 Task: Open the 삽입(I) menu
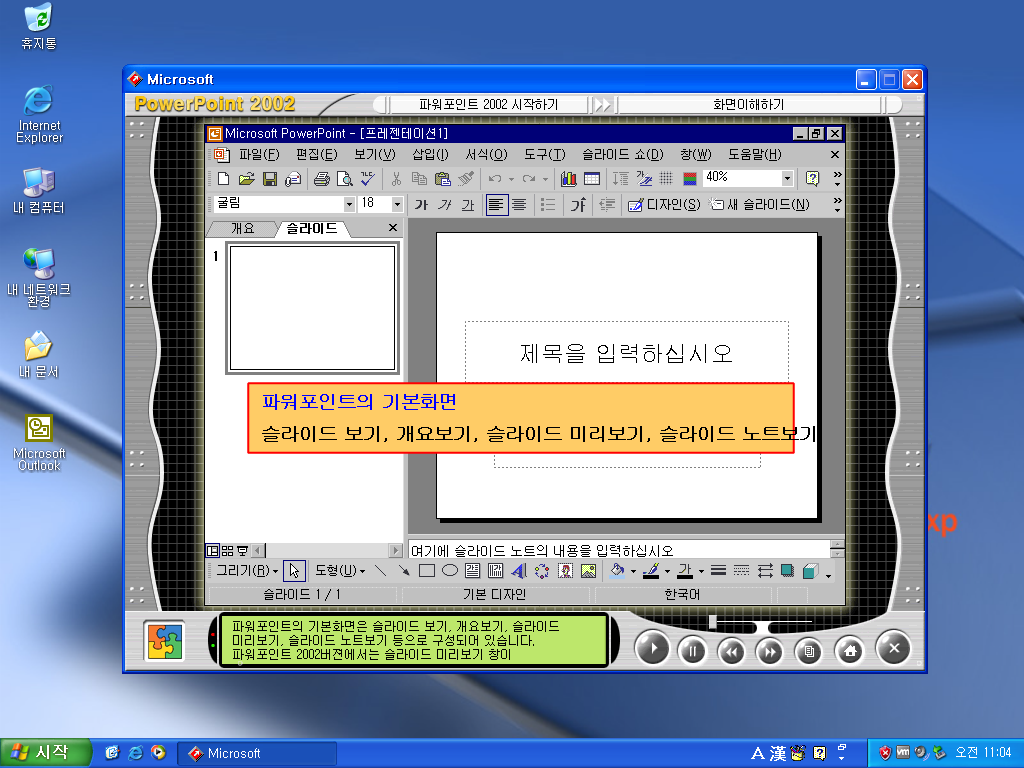430,155
